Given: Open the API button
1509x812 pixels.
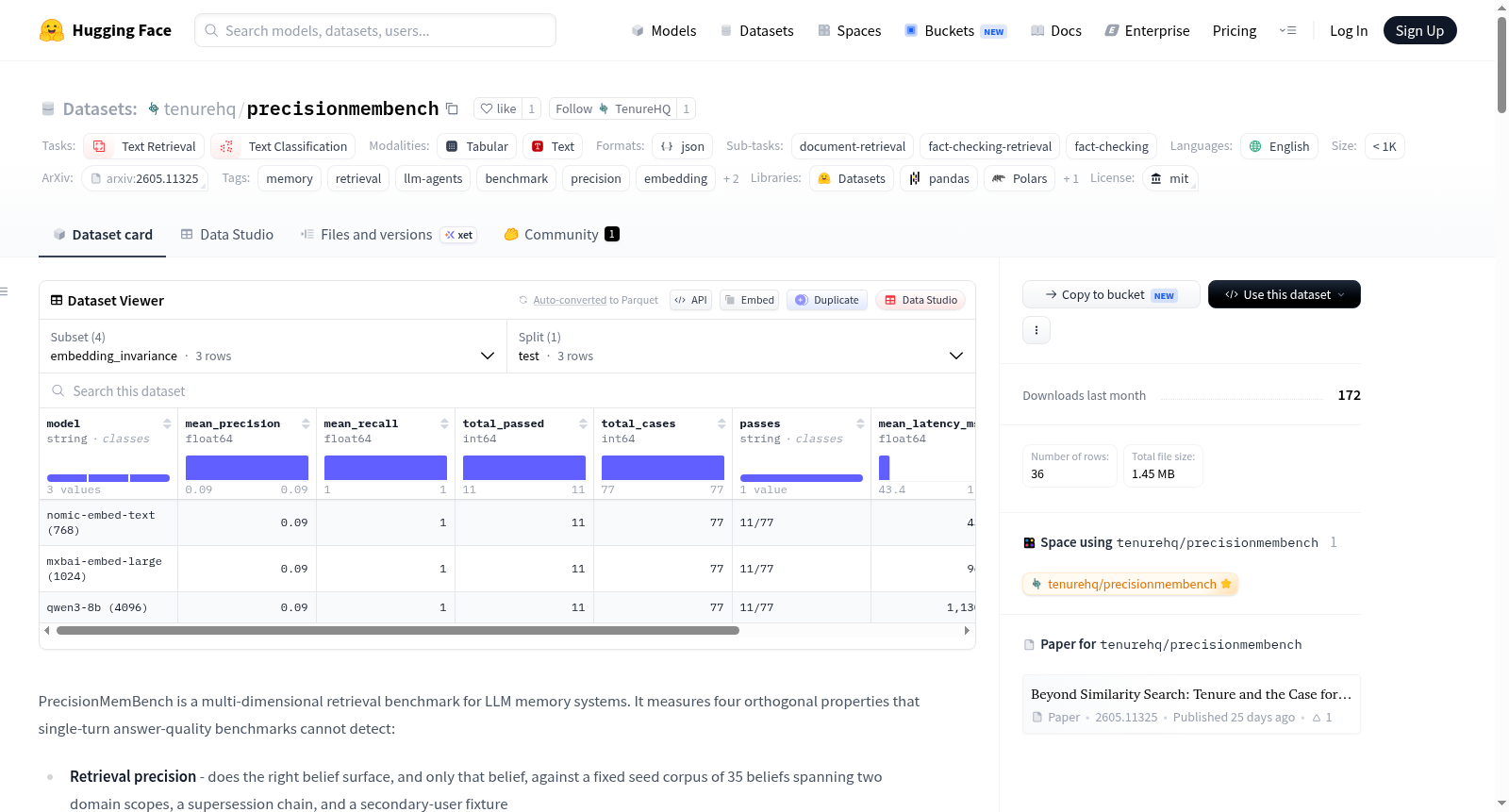Looking at the screenshot, I should click(690, 300).
